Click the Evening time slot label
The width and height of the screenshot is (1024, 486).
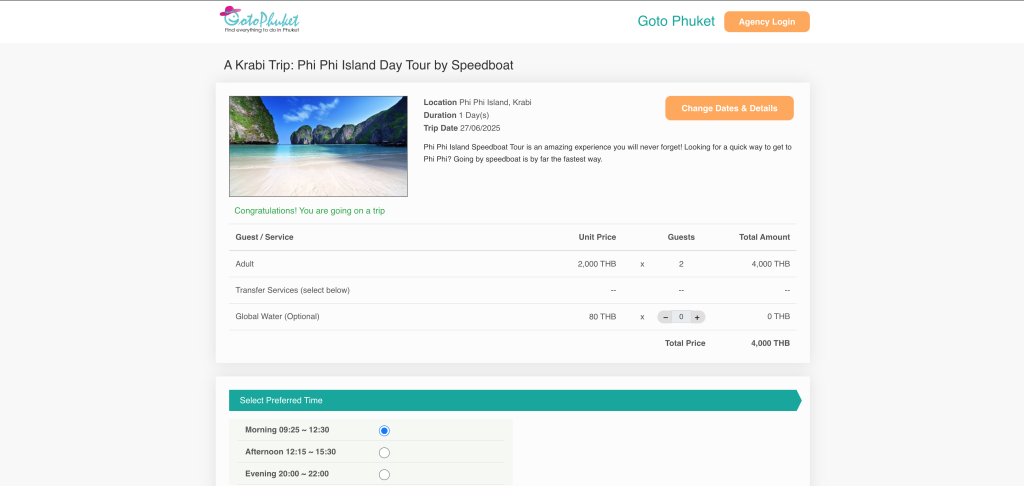(287, 474)
